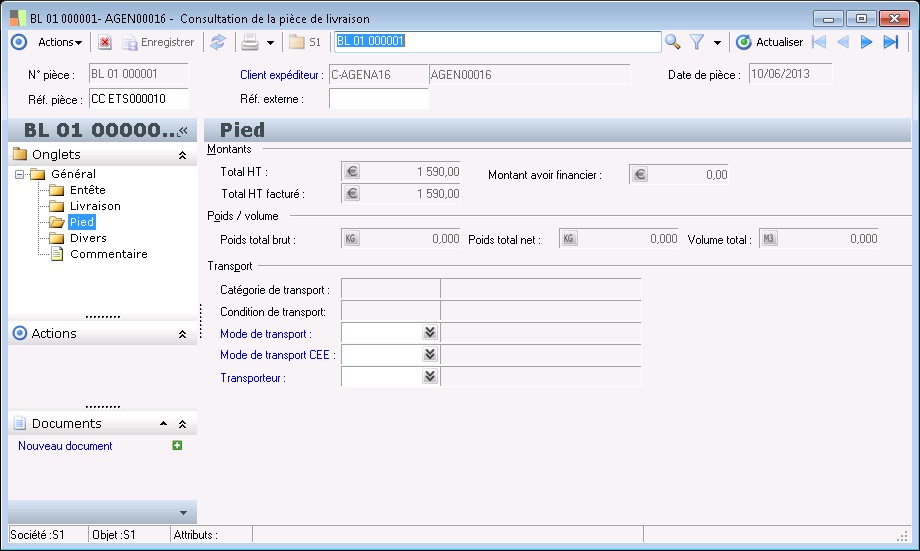Image resolution: width=920 pixels, height=551 pixels.
Task: Open the Actions dropdown menu in toolbar
Action: click(59, 42)
